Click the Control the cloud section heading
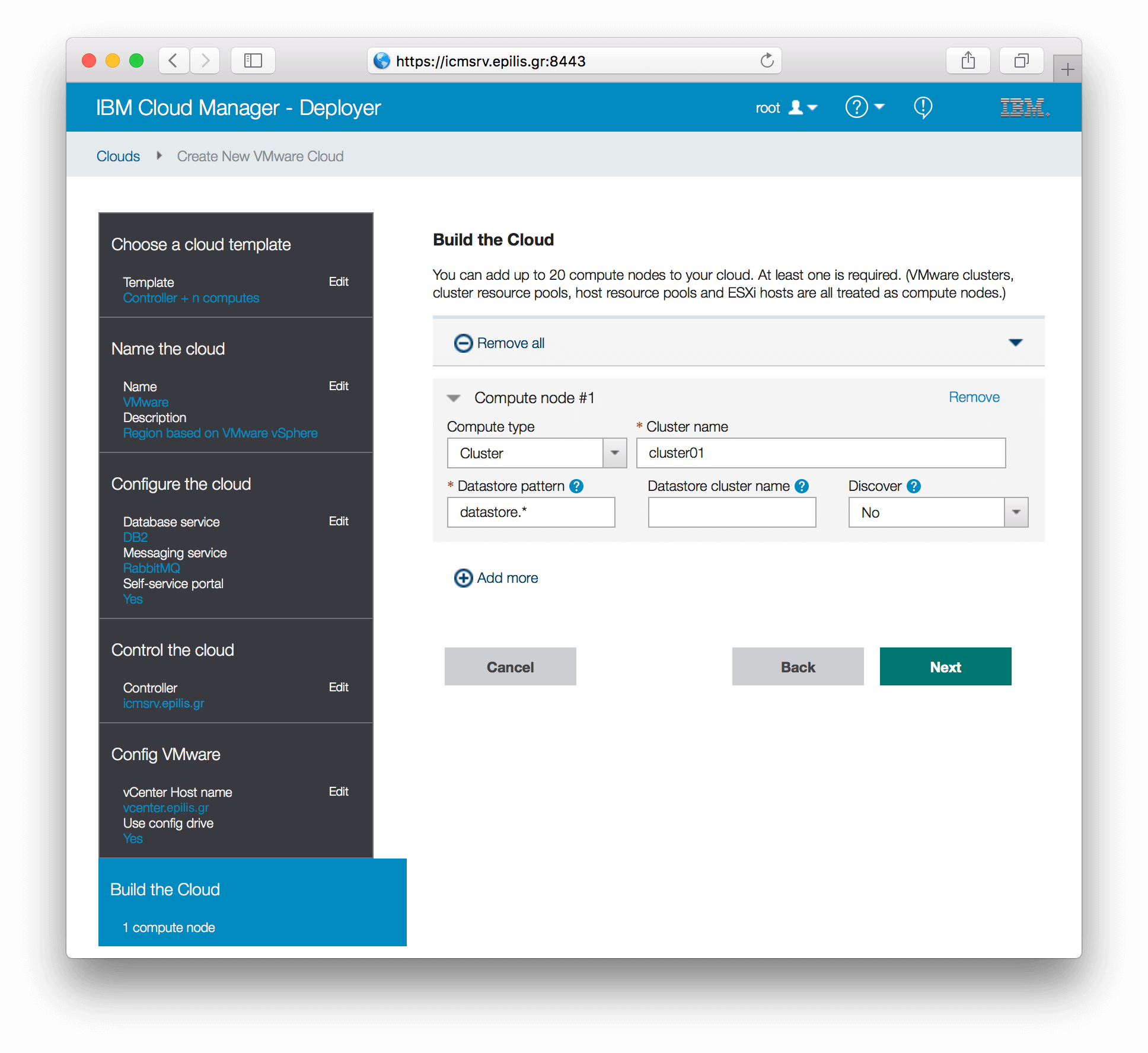The width and height of the screenshot is (1148, 1053). click(173, 650)
